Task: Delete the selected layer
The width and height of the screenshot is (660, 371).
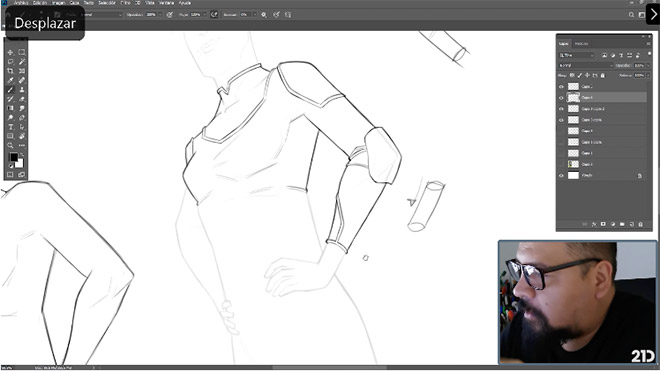Action: [641, 224]
